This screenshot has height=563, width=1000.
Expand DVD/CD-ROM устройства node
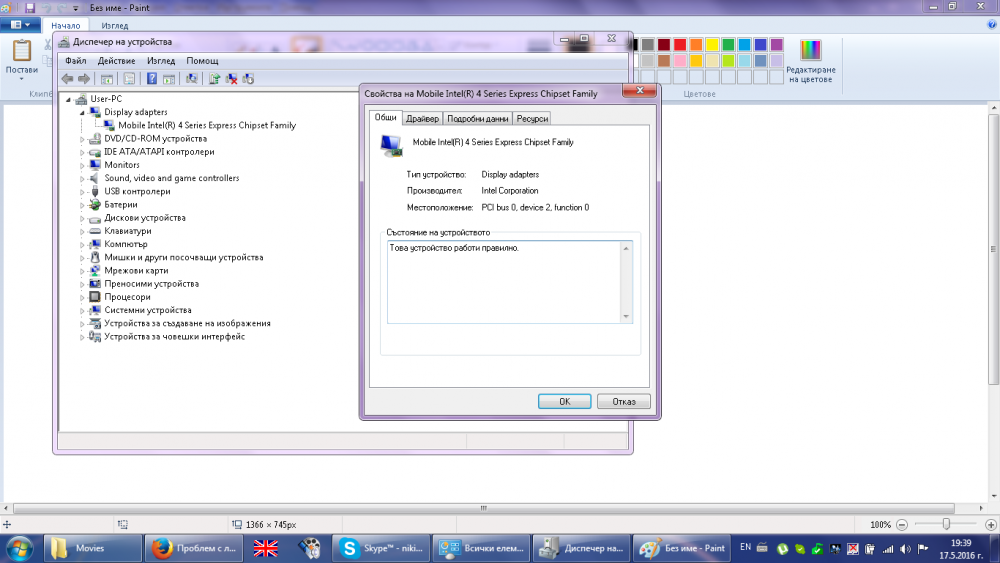(82, 139)
